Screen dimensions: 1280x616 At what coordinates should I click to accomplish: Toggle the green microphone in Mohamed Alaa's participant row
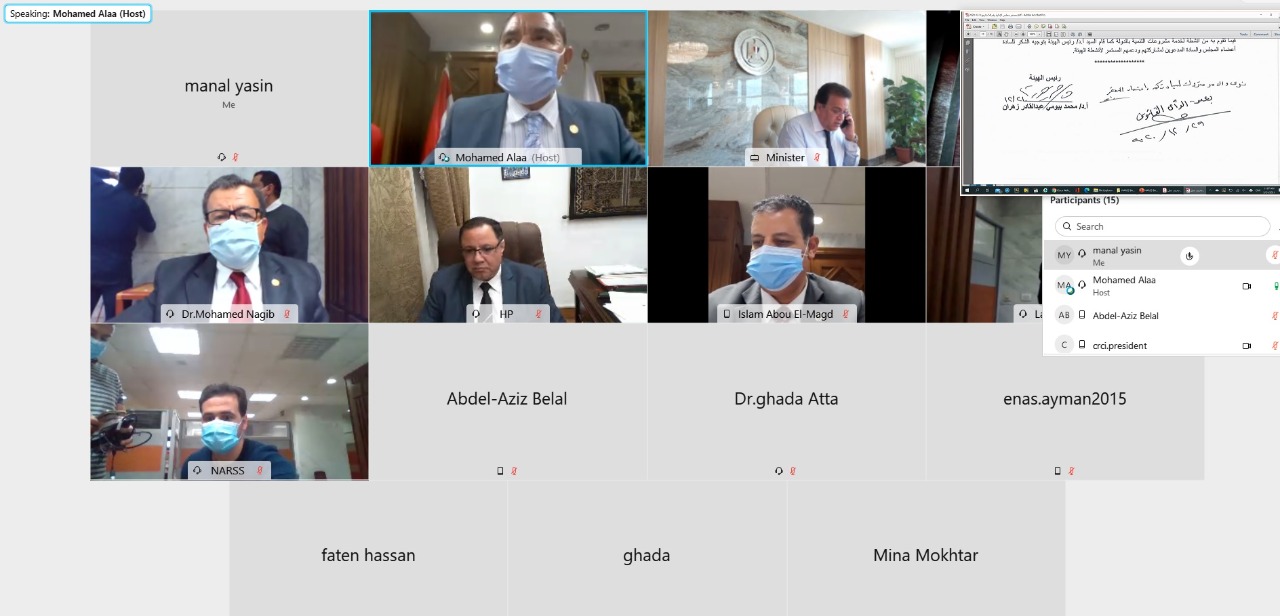tap(1275, 286)
